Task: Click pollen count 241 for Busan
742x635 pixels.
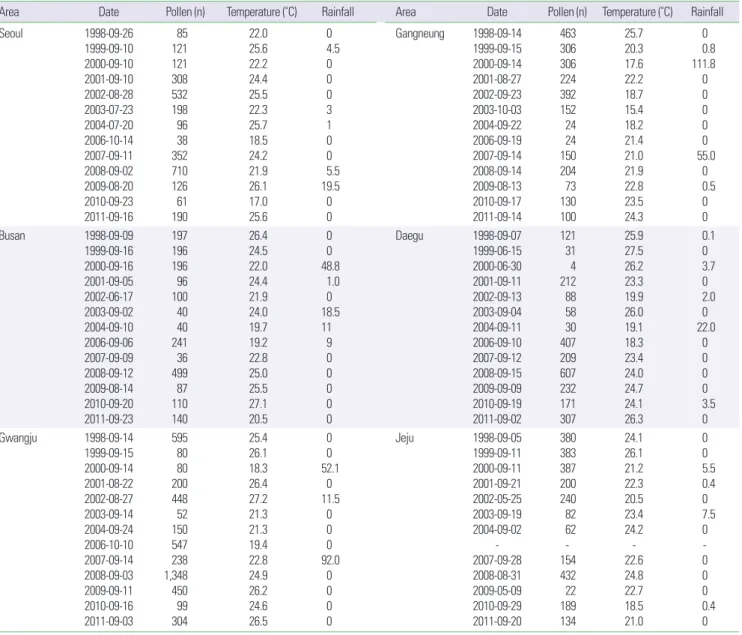Action: point(179,343)
